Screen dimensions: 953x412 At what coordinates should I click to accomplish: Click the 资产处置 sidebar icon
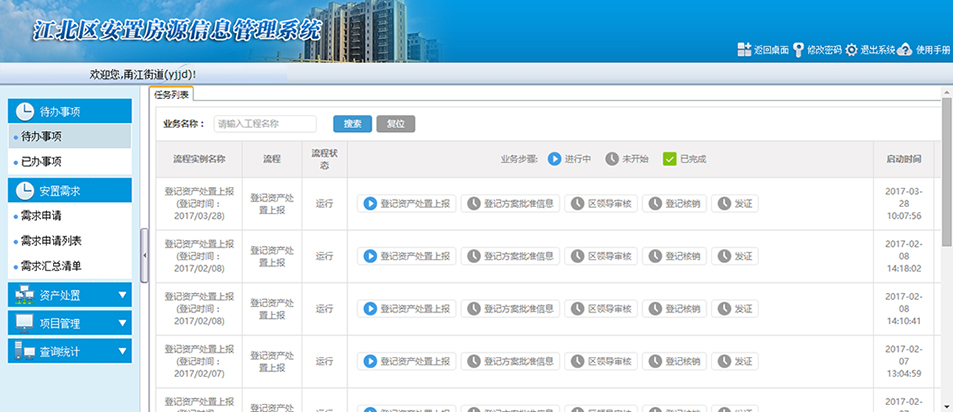click(23, 295)
